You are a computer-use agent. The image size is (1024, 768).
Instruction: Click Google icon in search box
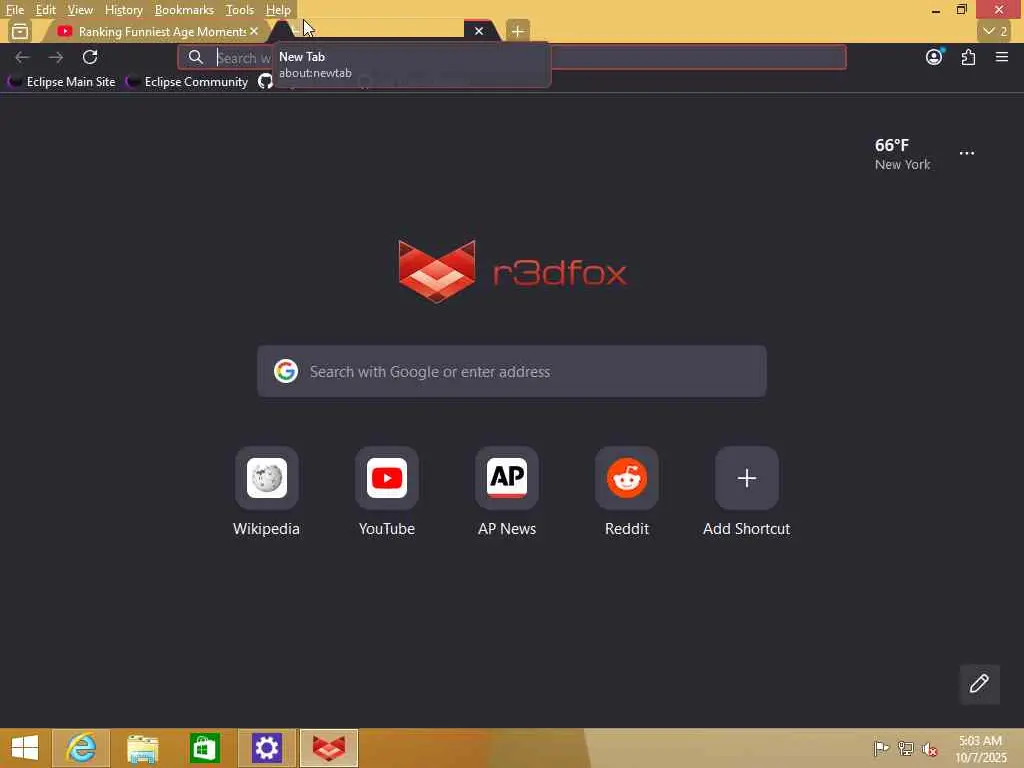coord(285,371)
